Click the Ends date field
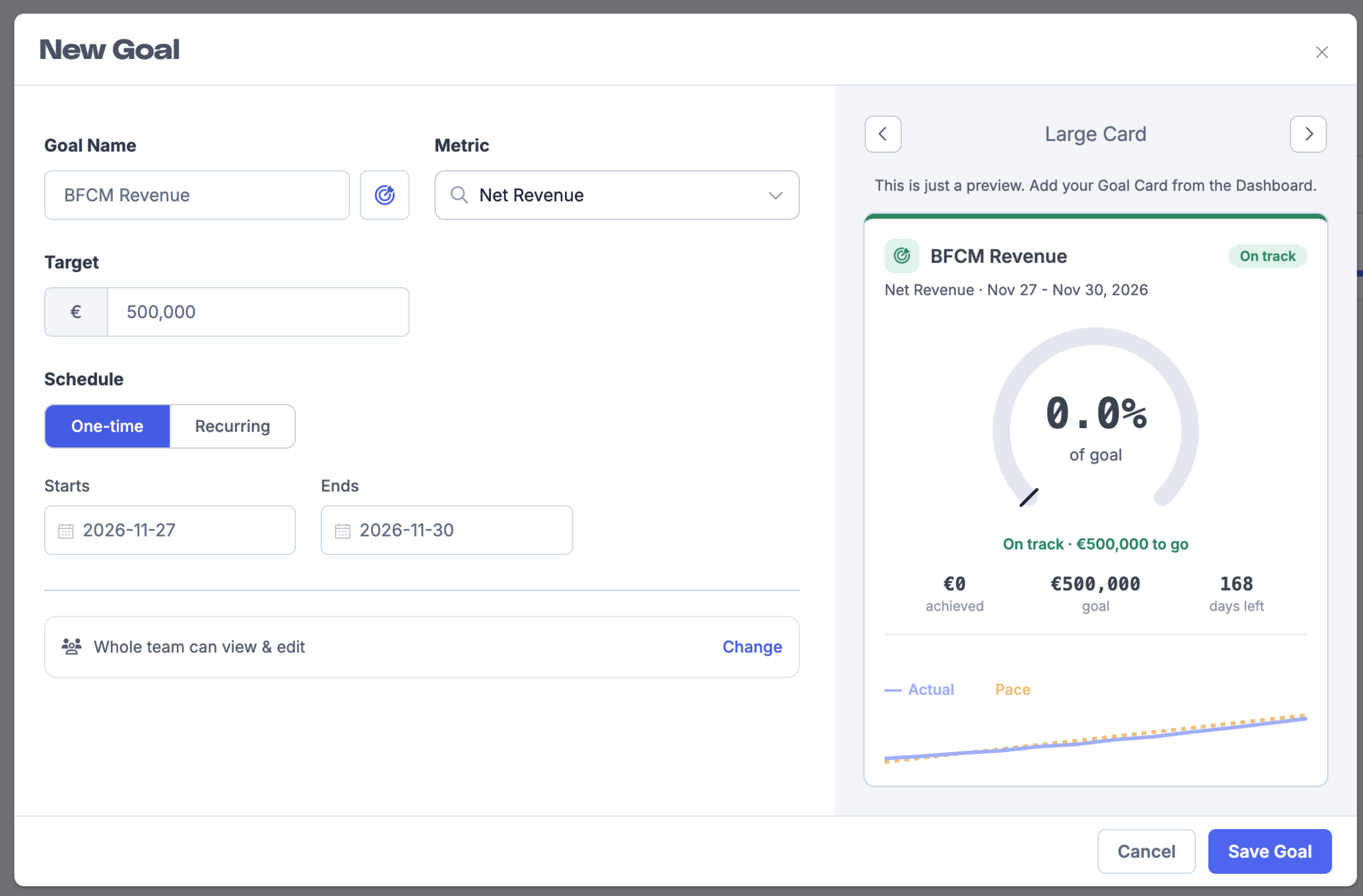The width and height of the screenshot is (1363, 896). click(446, 530)
